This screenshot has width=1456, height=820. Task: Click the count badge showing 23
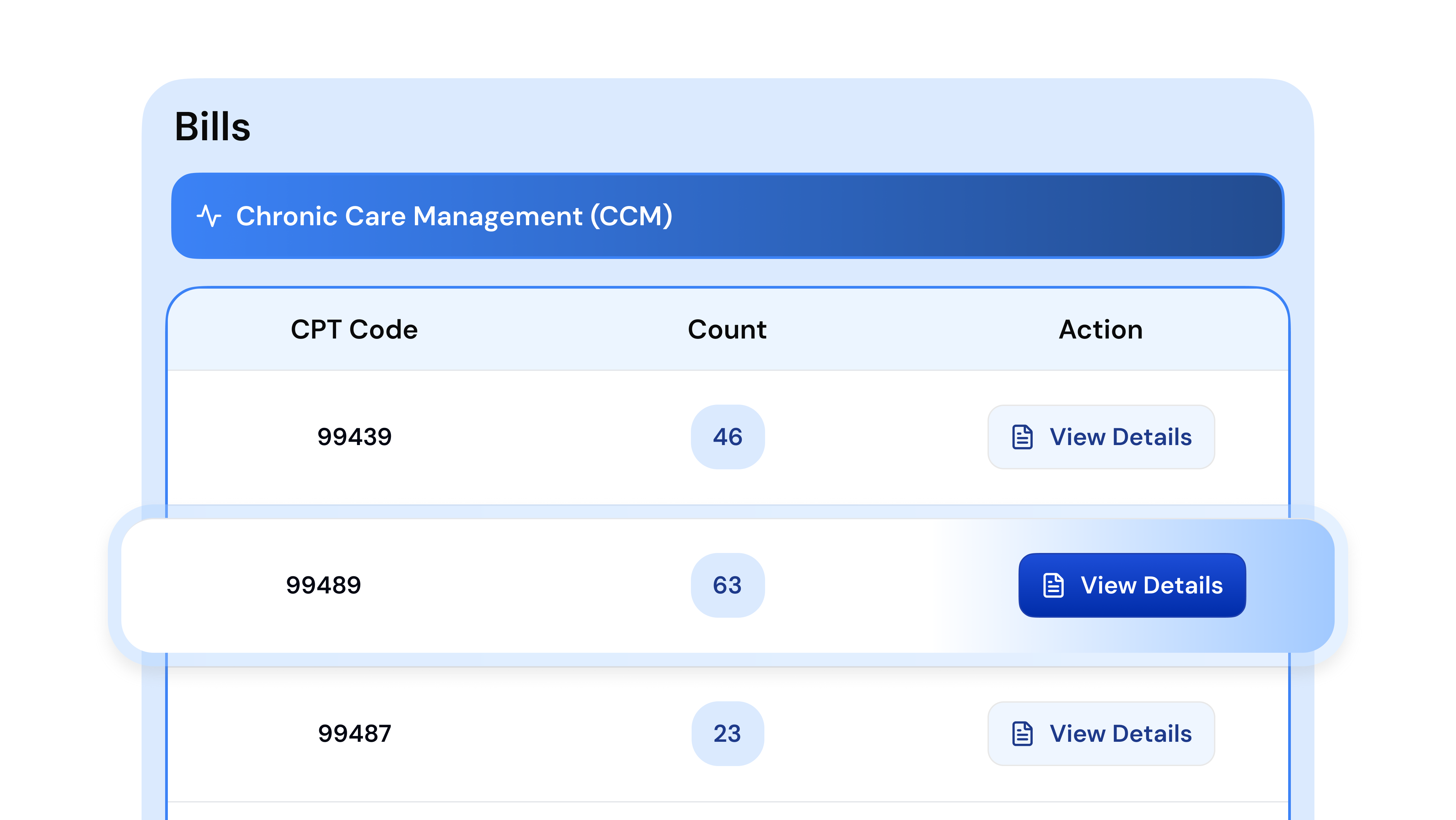click(727, 734)
